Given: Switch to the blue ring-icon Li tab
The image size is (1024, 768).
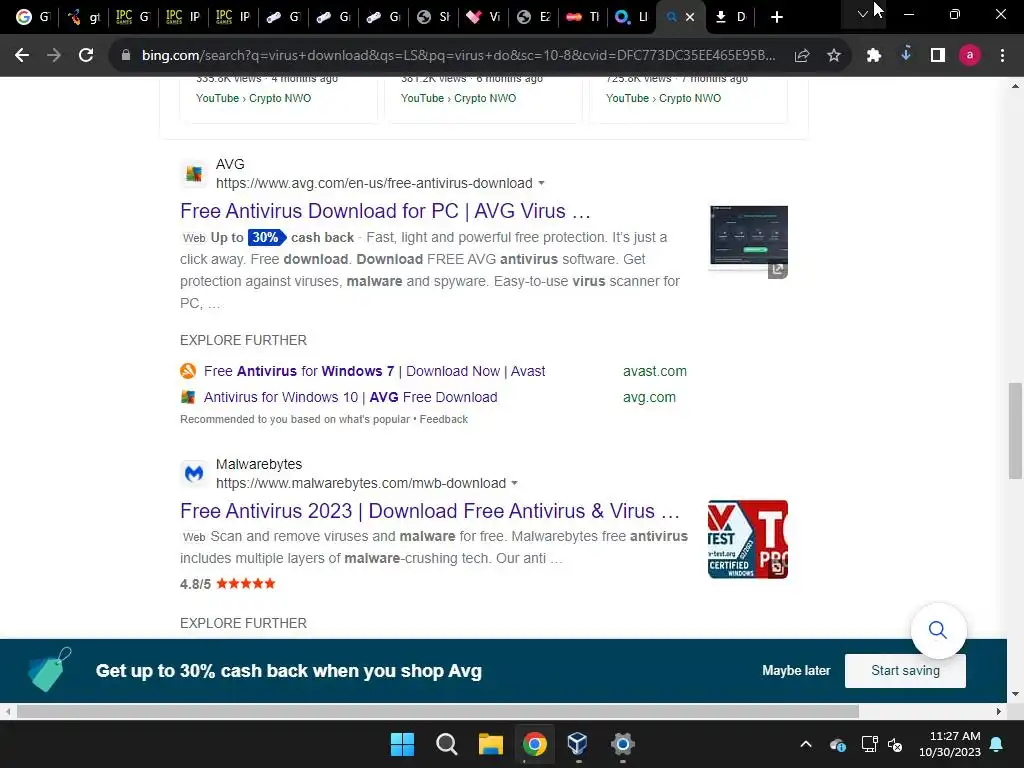Looking at the screenshot, I should pos(631,17).
